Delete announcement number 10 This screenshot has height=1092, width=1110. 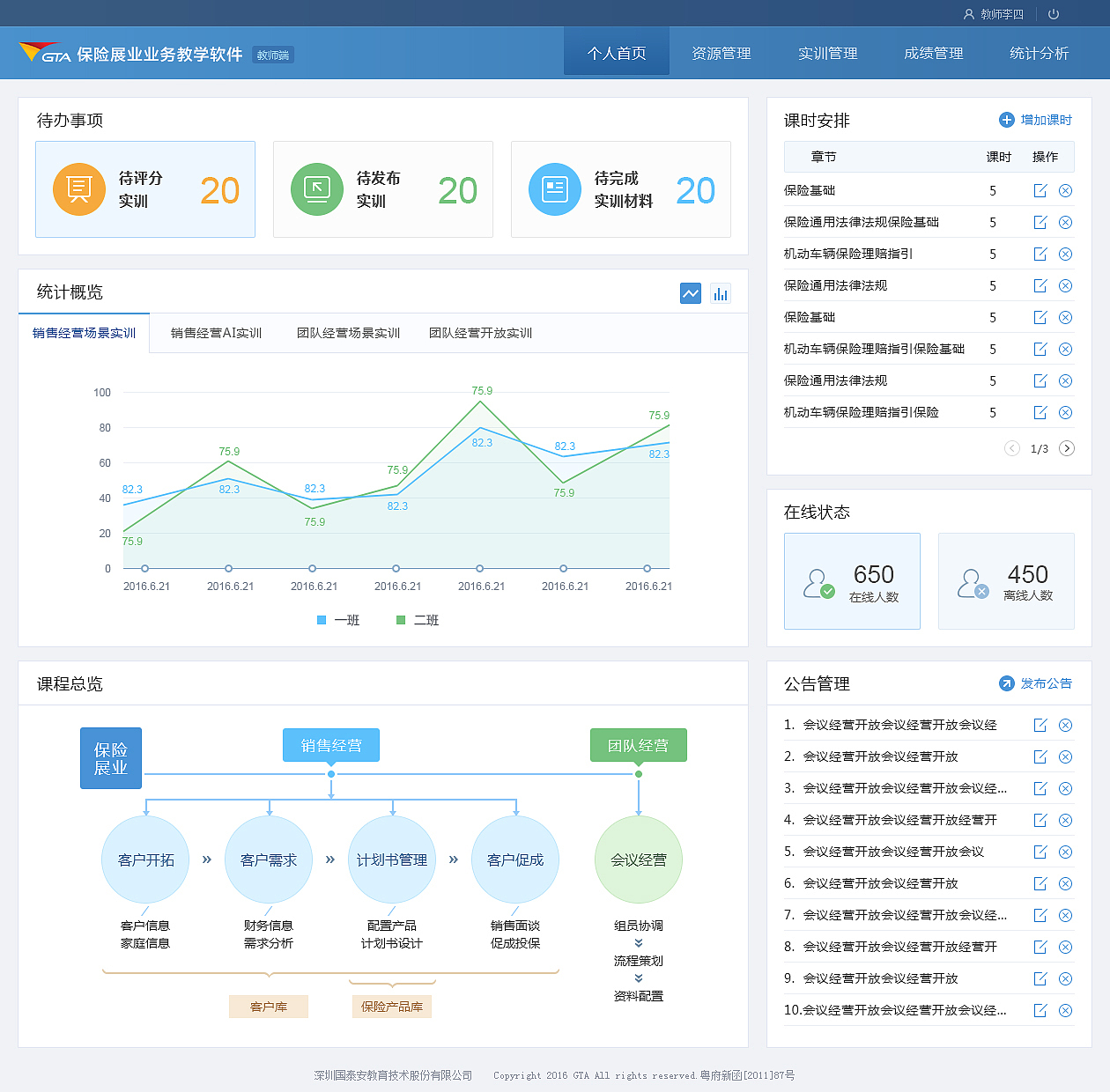[x=1065, y=1010]
